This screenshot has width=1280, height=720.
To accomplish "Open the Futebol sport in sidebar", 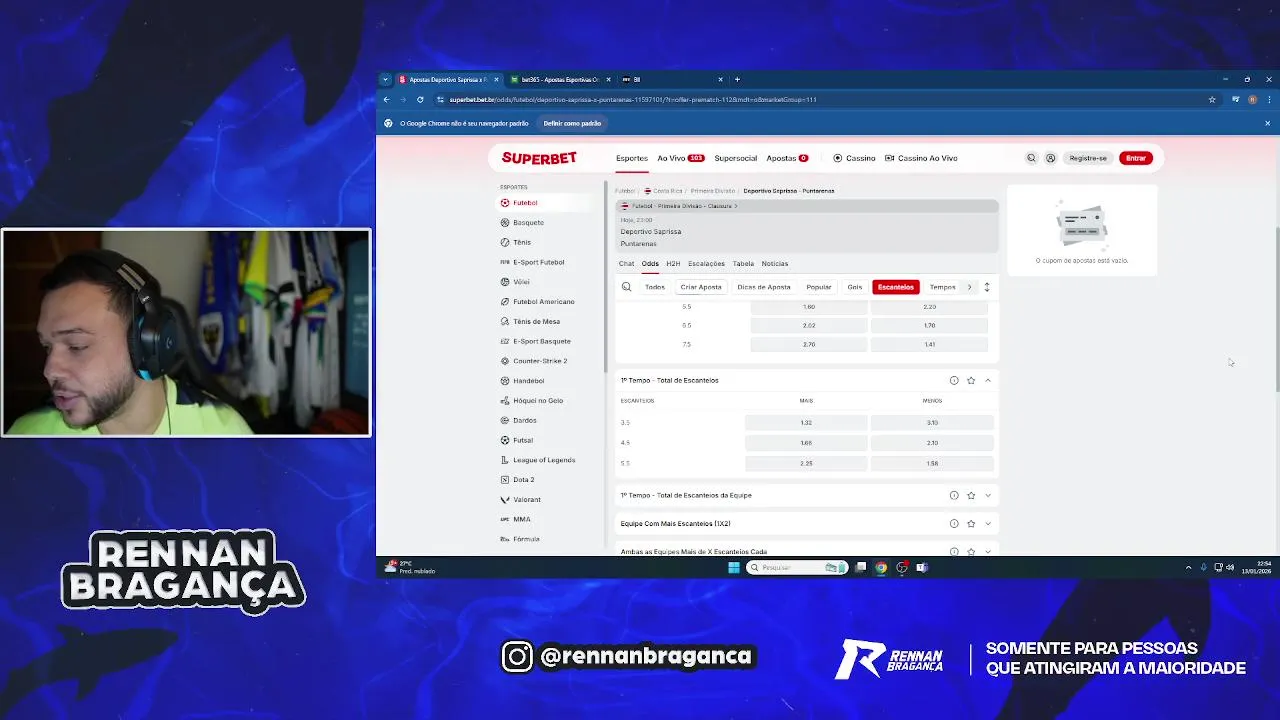I will pos(525,203).
